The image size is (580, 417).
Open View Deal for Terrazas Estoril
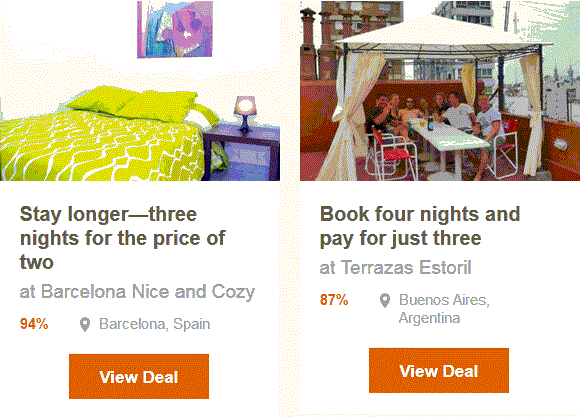tap(439, 370)
